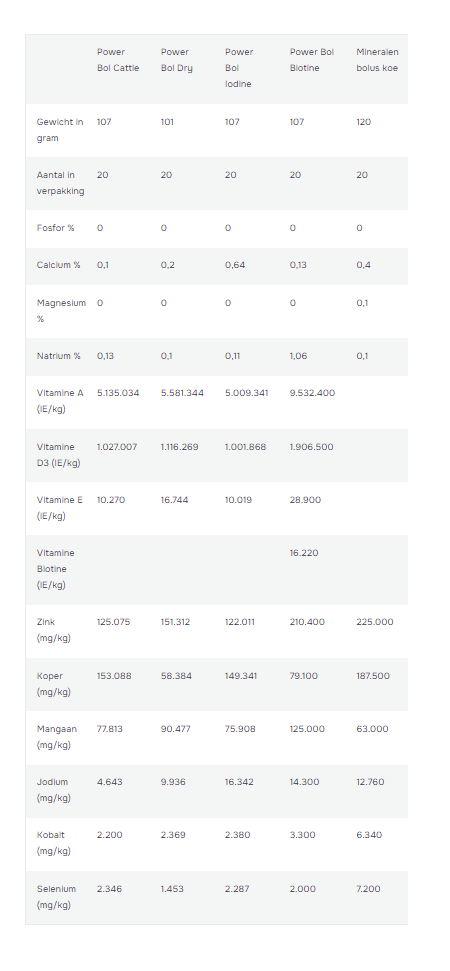Click the Mineralen bolus koe header
Image resolution: width=450 pixels, height=971 pixels.
(x=377, y=60)
